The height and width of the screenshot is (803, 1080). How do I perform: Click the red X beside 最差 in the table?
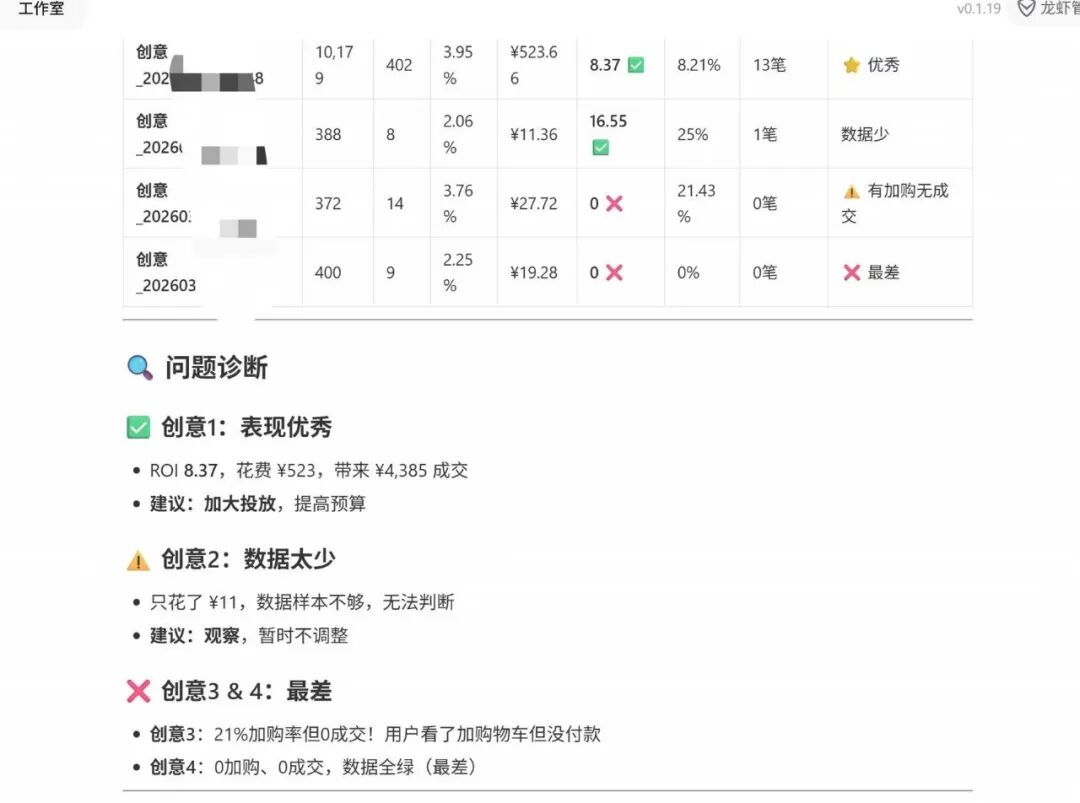click(851, 273)
